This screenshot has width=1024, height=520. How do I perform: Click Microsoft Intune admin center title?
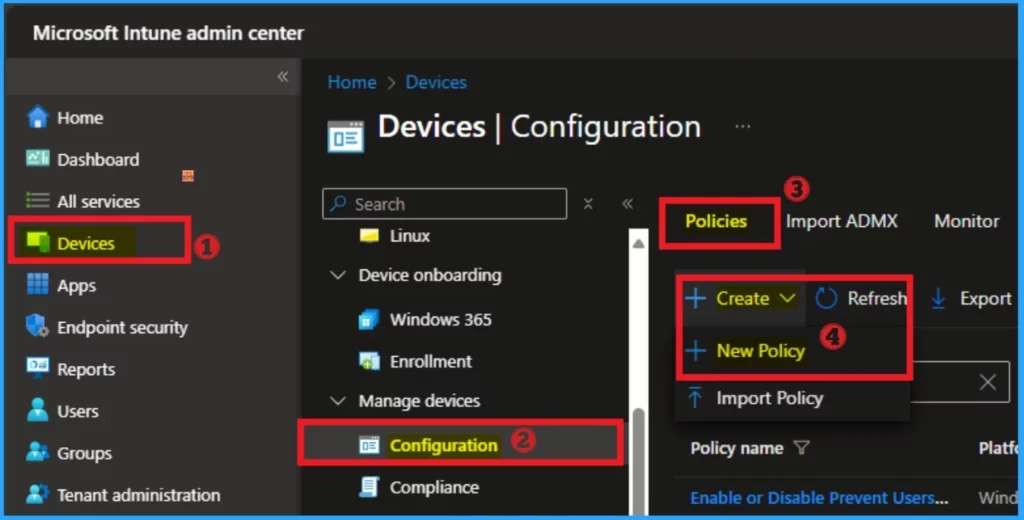point(168,33)
